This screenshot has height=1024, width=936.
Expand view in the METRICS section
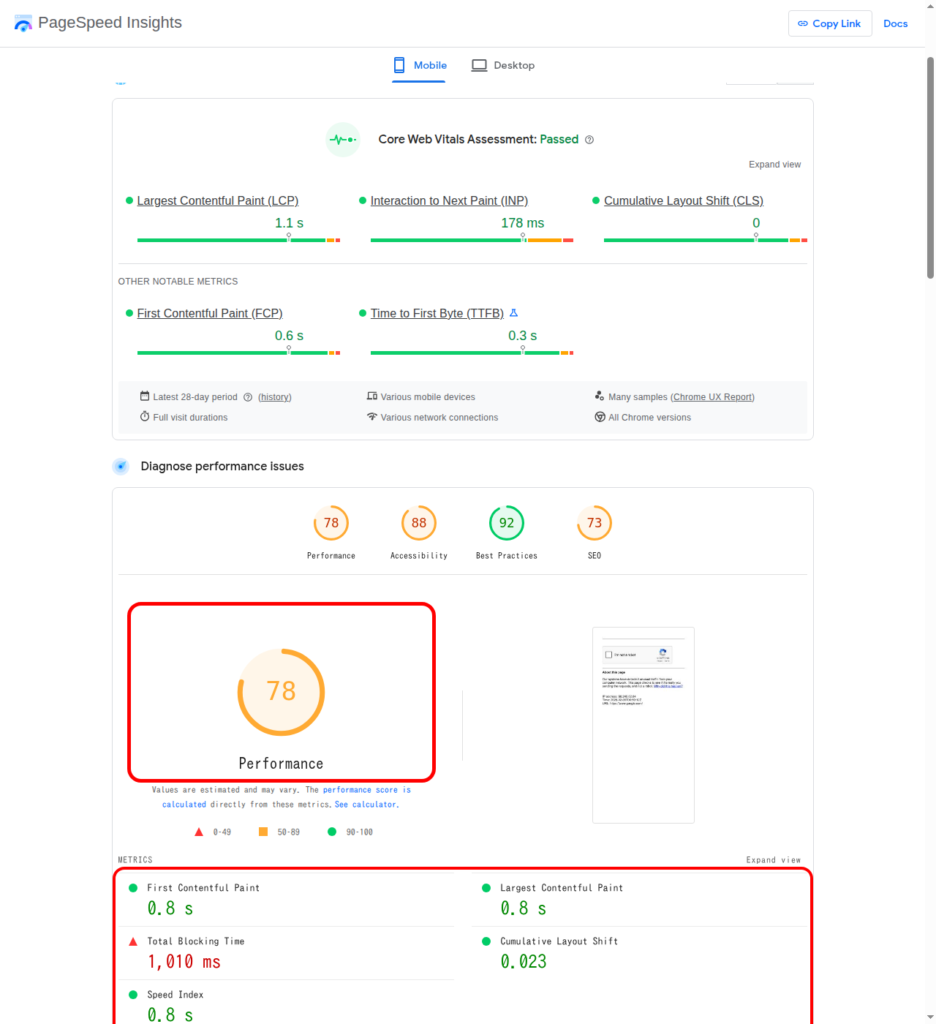[x=773, y=859]
